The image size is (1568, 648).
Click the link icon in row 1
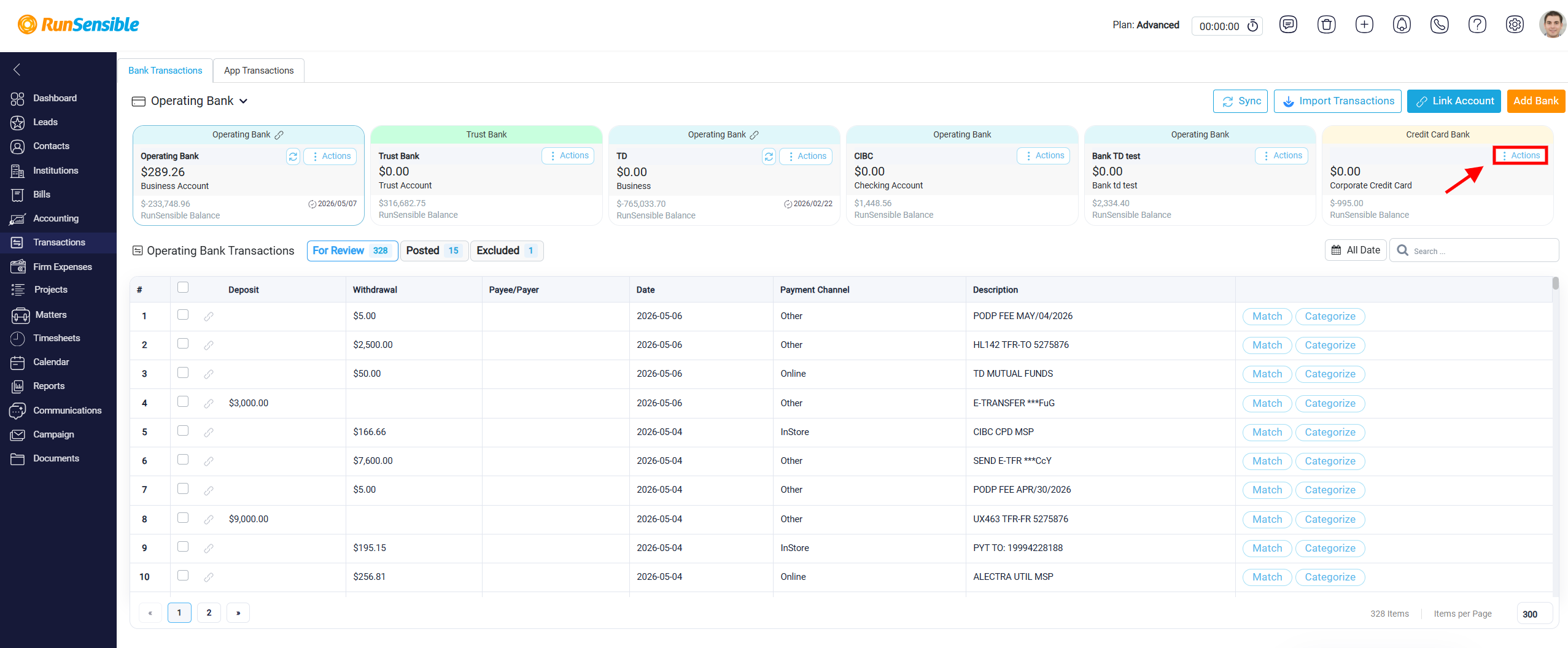(209, 317)
